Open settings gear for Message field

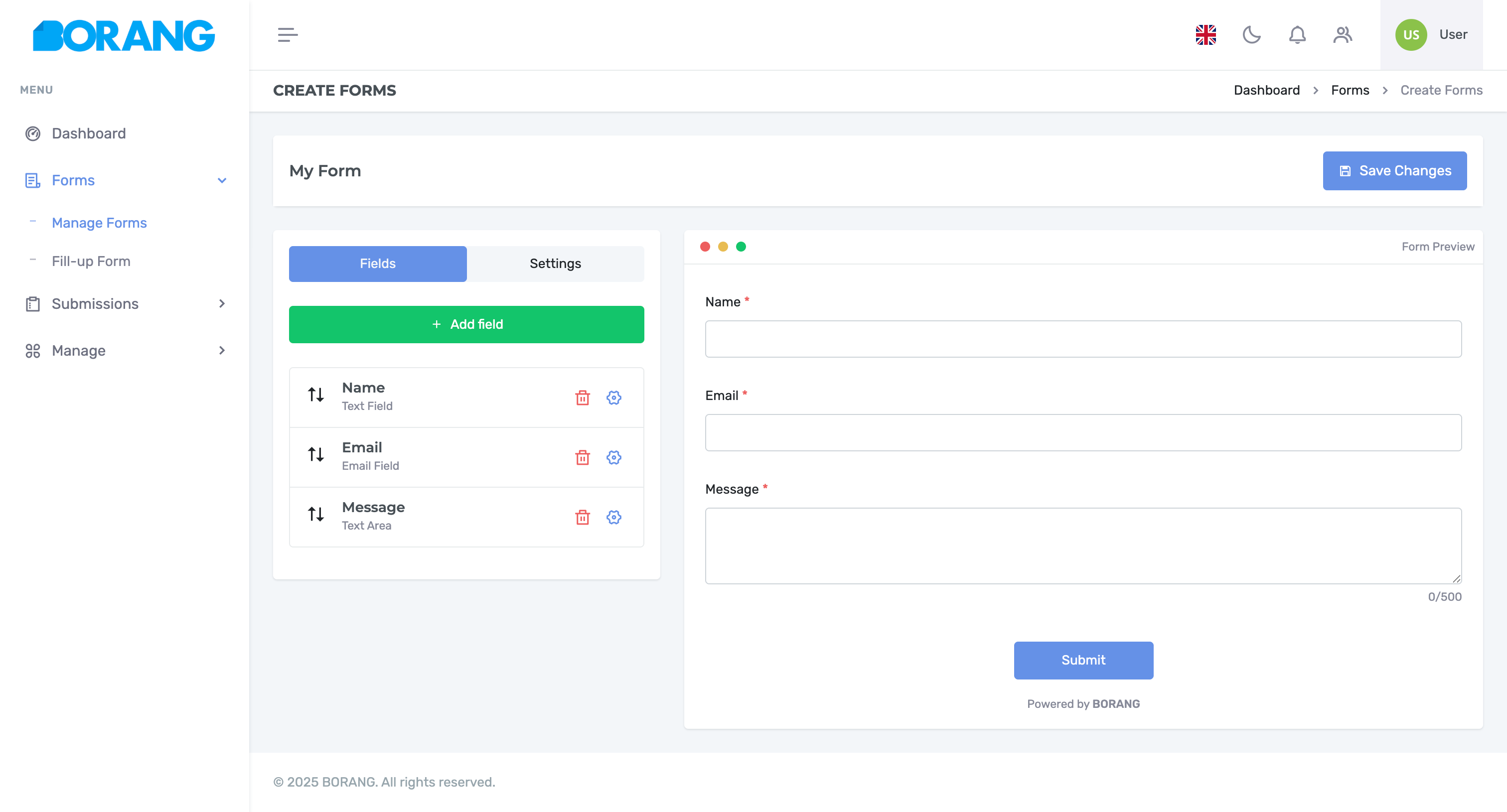point(613,518)
